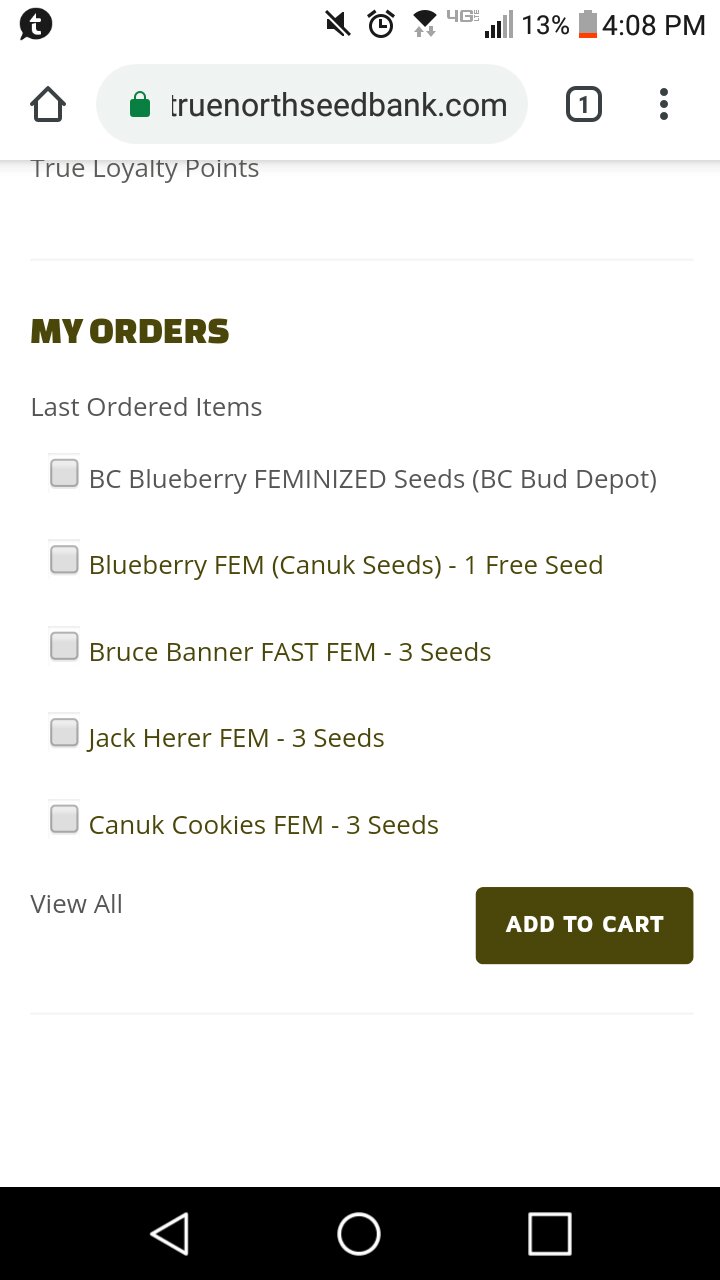720x1280 pixels.
Task: Tap the alarm clock status icon
Action: coord(381,24)
